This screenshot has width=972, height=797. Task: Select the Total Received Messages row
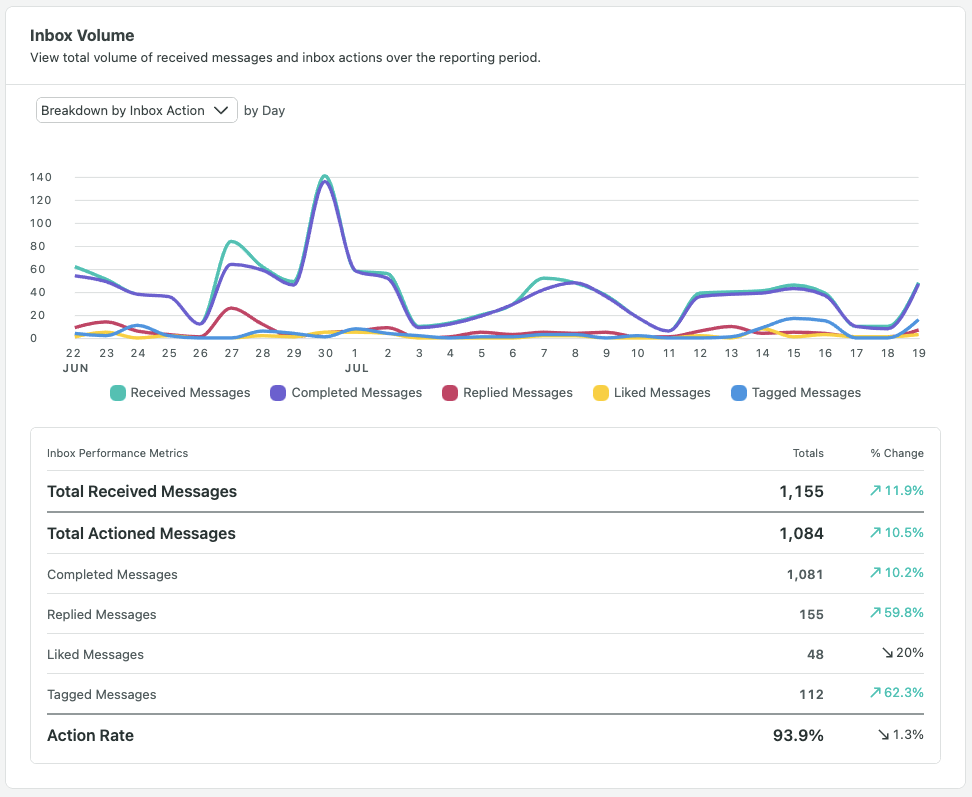142,492
